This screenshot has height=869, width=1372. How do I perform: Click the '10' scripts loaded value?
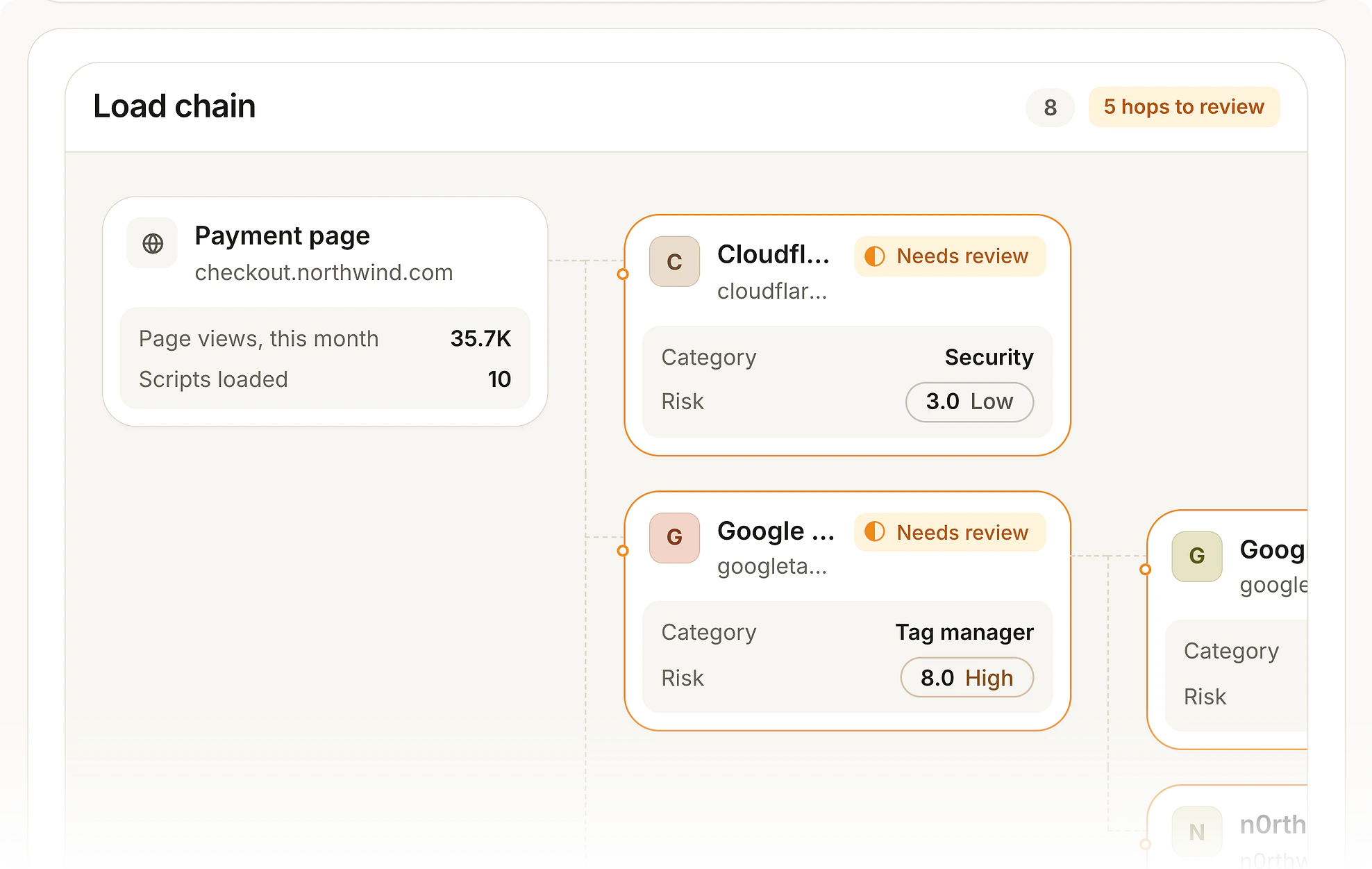[499, 379]
